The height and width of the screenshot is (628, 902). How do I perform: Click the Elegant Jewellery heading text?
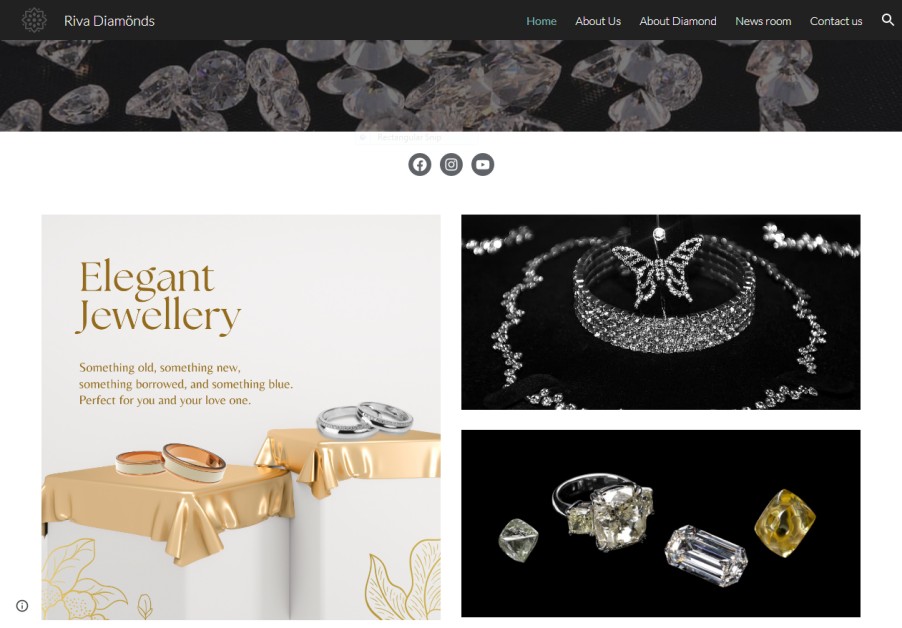click(x=158, y=296)
